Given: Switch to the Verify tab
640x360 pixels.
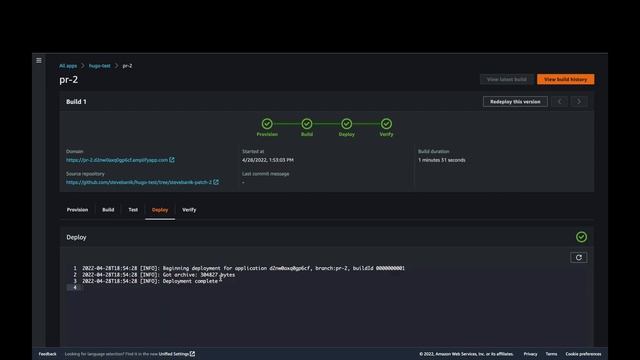Looking at the screenshot, I should [189, 210].
